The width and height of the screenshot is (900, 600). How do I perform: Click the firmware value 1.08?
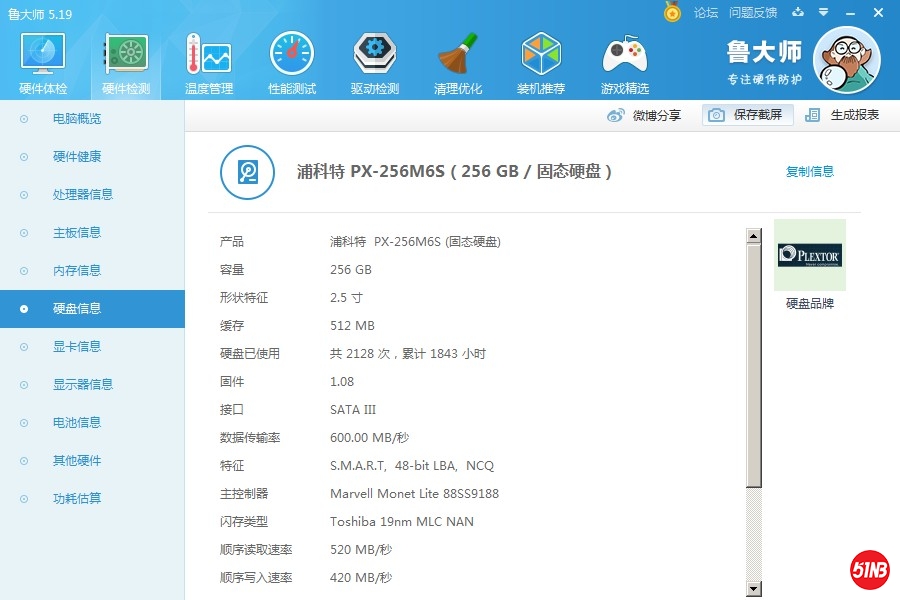tap(342, 382)
